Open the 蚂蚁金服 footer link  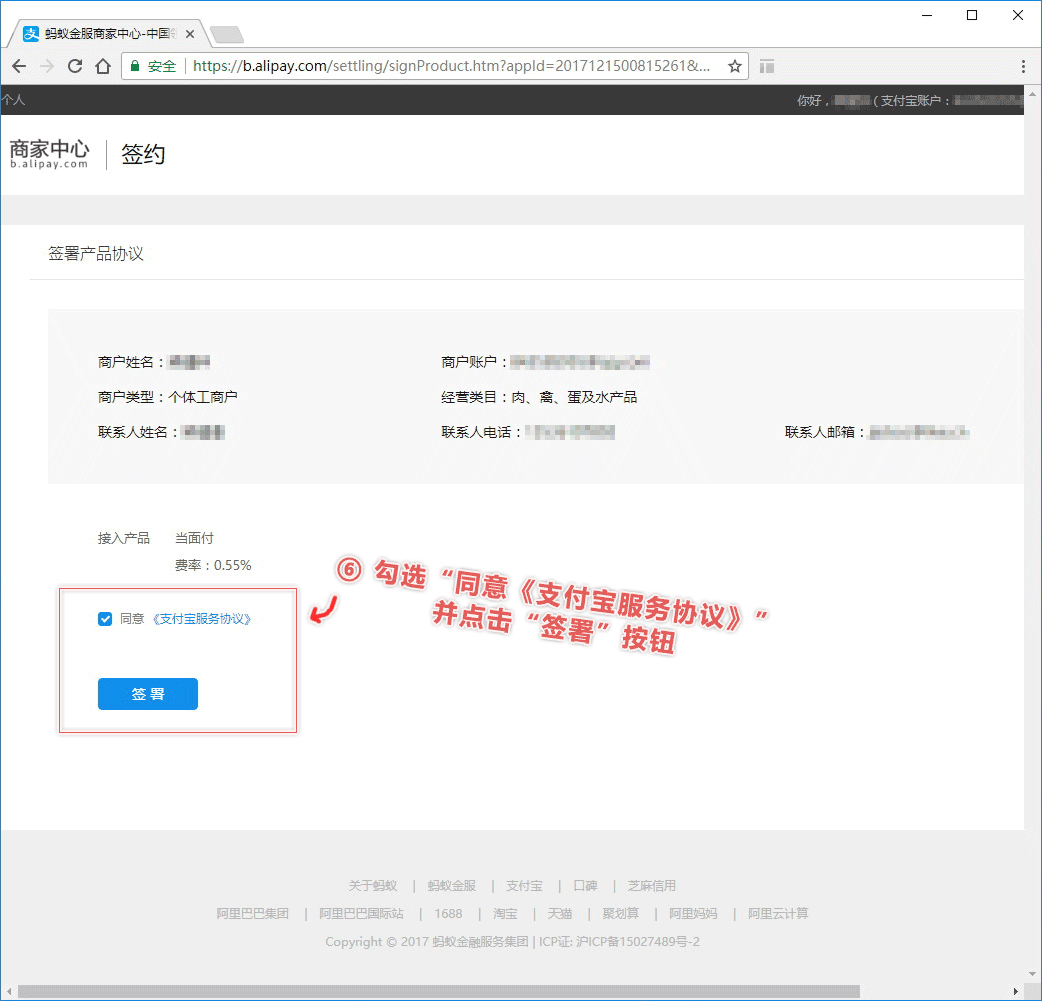tap(452, 885)
